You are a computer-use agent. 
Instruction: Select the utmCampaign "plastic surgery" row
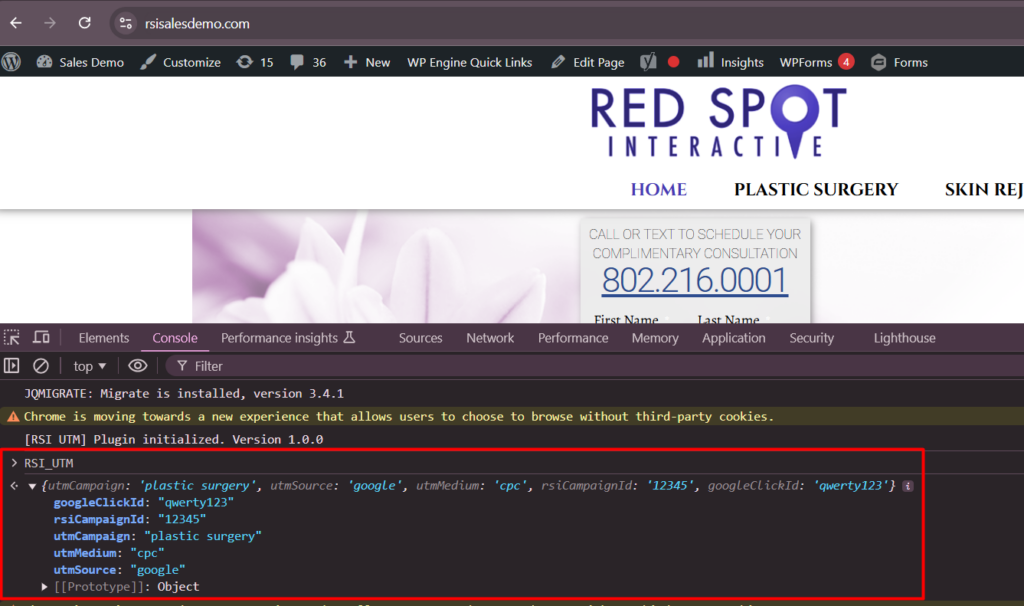click(157, 536)
